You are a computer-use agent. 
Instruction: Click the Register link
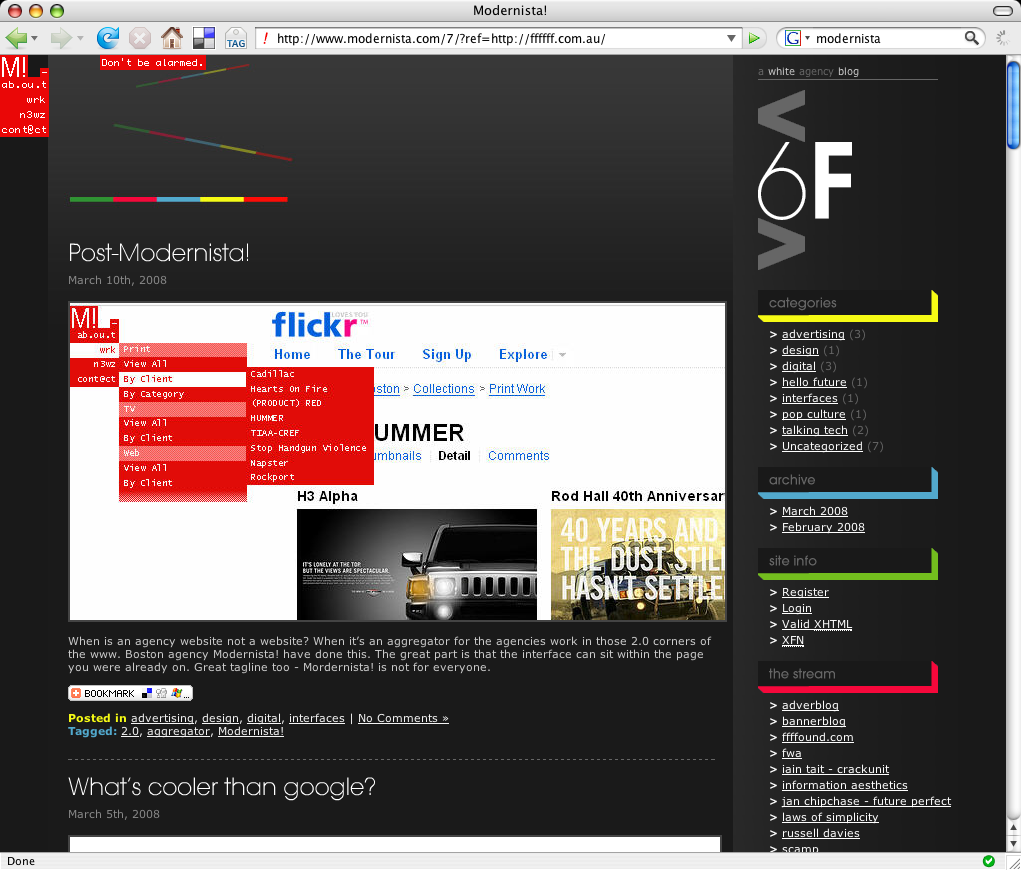click(805, 592)
